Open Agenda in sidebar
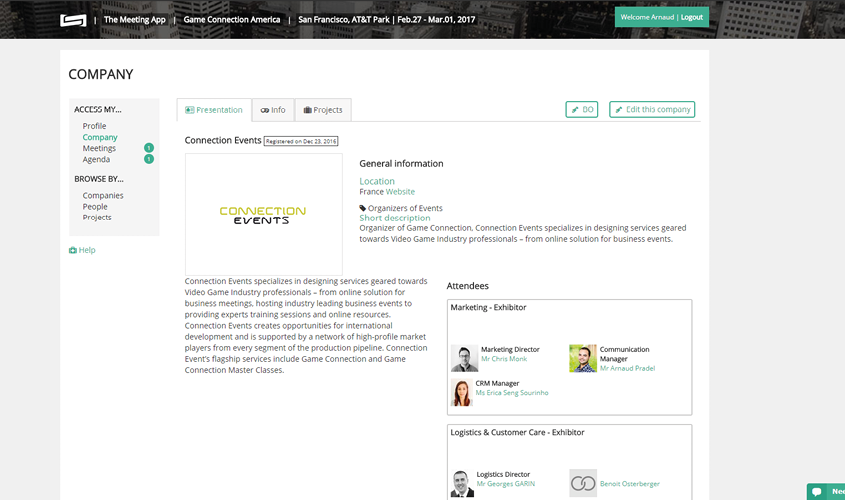 click(96, 159)
